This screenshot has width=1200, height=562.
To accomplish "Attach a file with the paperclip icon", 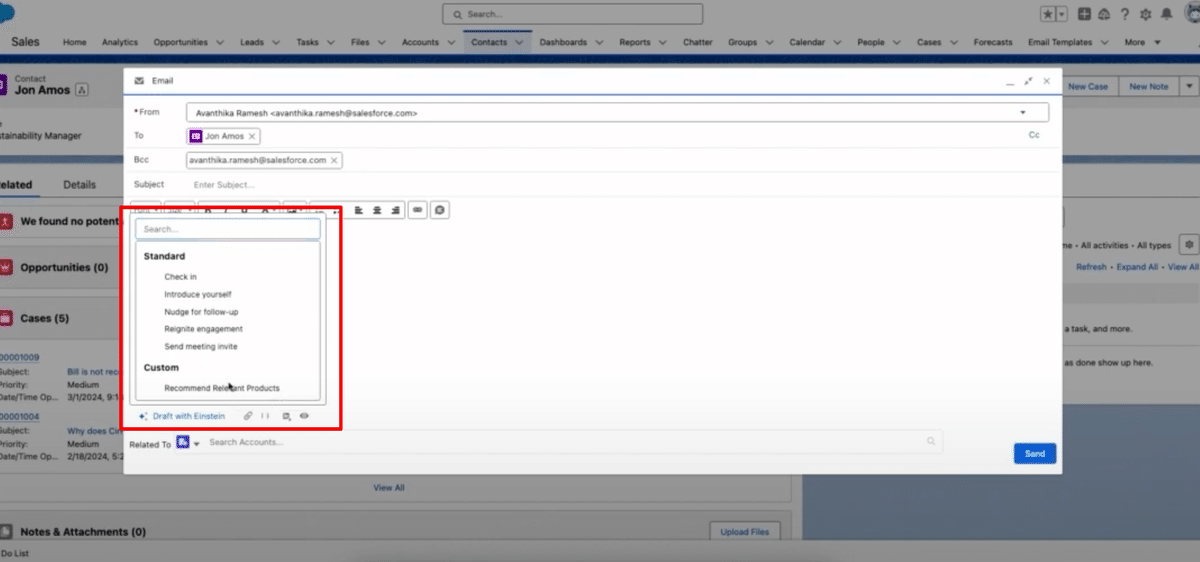I will pos(248,415).
